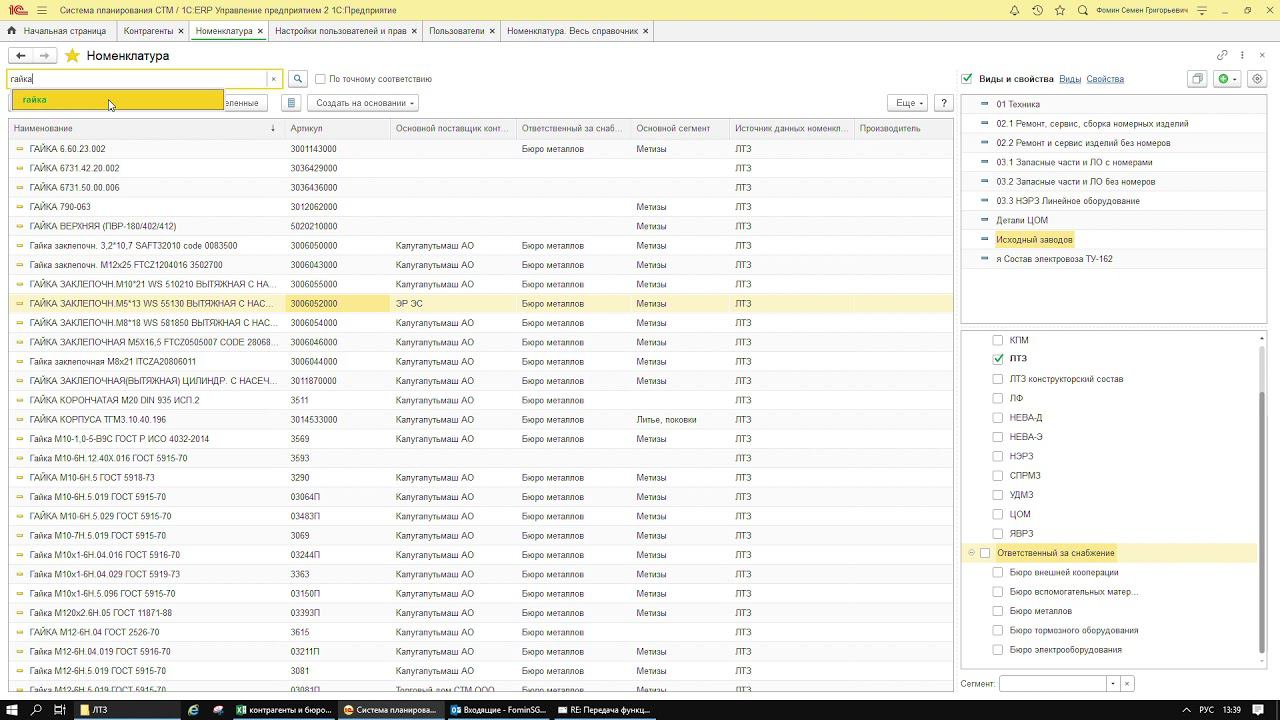Open the 'Сегмент' dropdown arrow
The width and height of the screenshot is (1280, 720).
1112,684
